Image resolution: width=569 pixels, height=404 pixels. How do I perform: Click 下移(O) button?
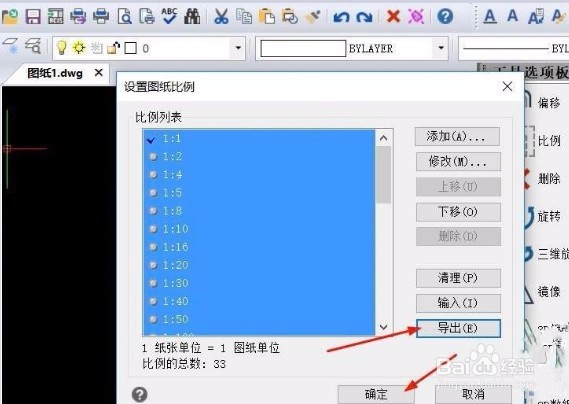coord(458,212)
